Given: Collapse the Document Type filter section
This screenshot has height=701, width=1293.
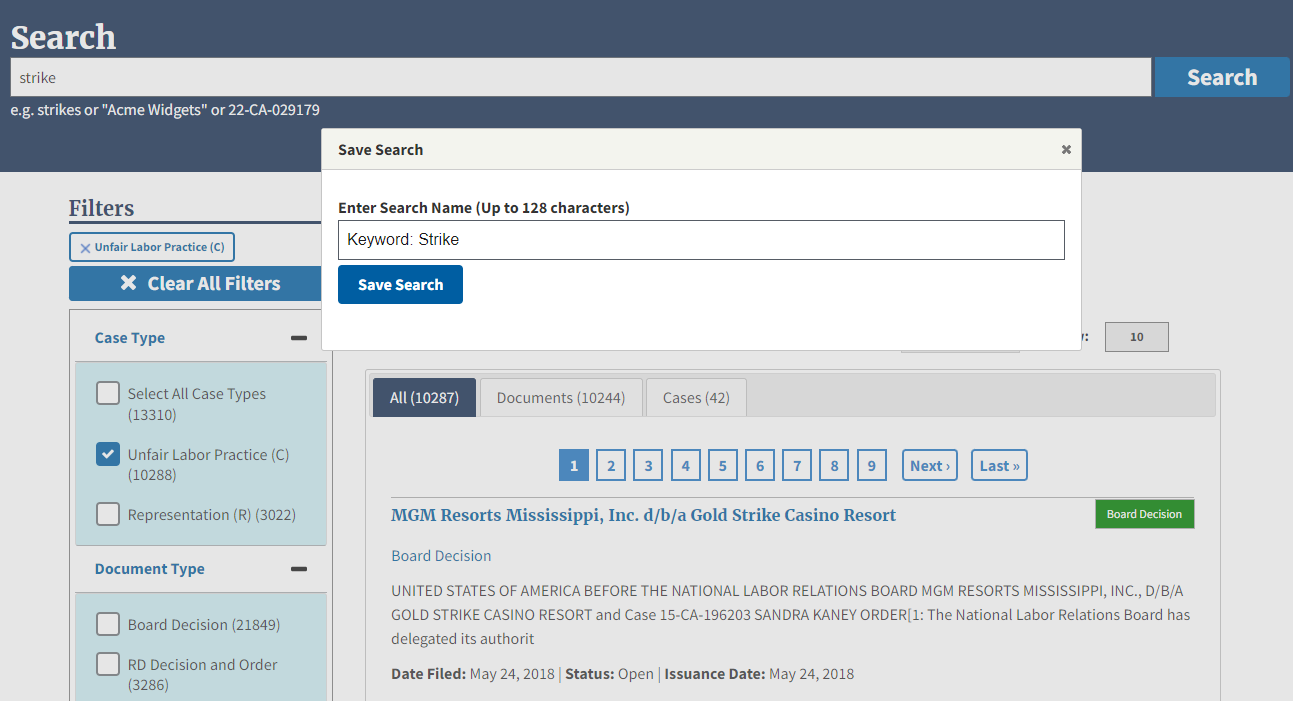Looking at the screenshot, I should [298, 569].
